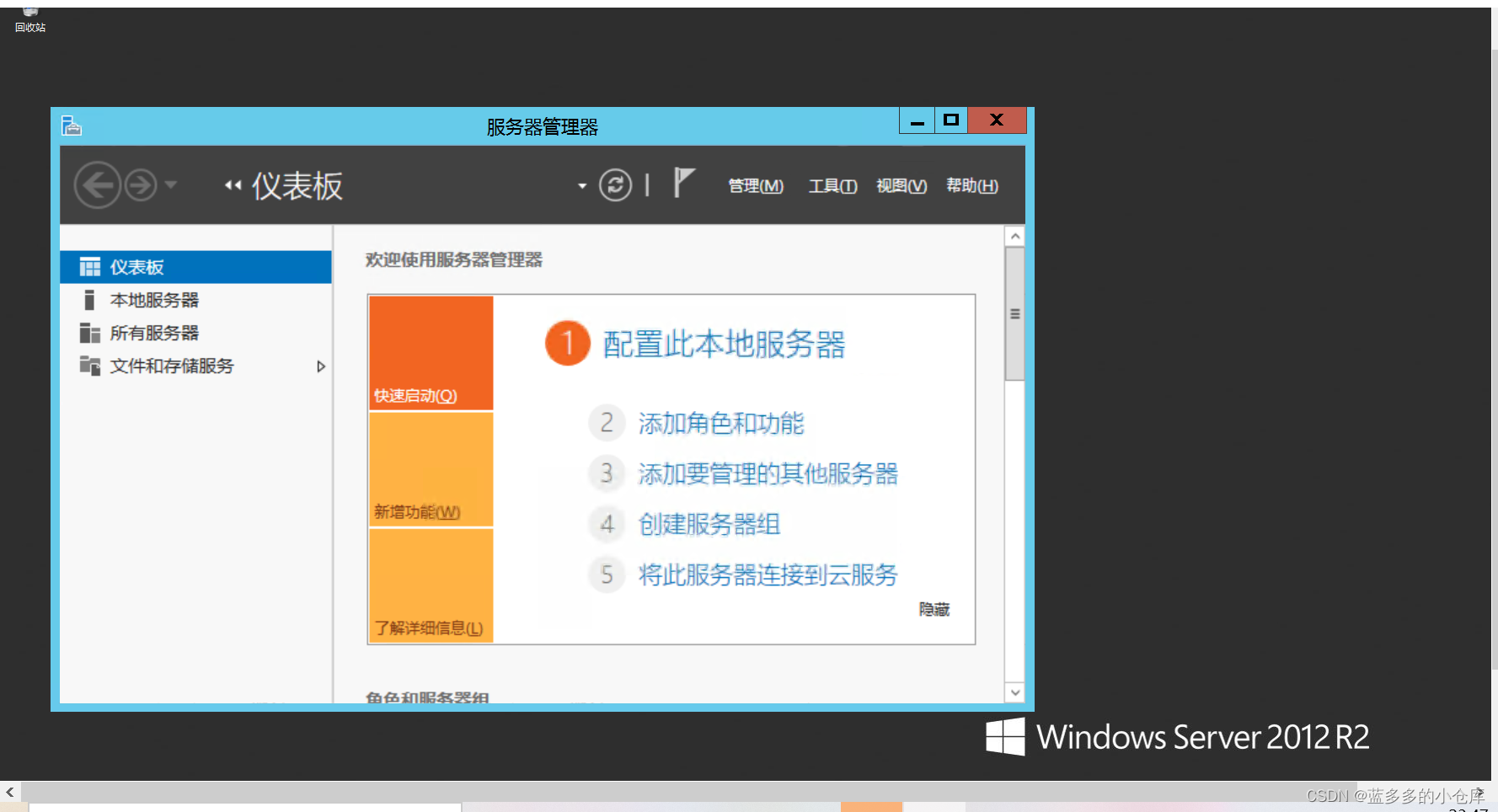Select 仪表板 in the sidebar
This screenshot has width=1498, height=812.
pos(195,267)
